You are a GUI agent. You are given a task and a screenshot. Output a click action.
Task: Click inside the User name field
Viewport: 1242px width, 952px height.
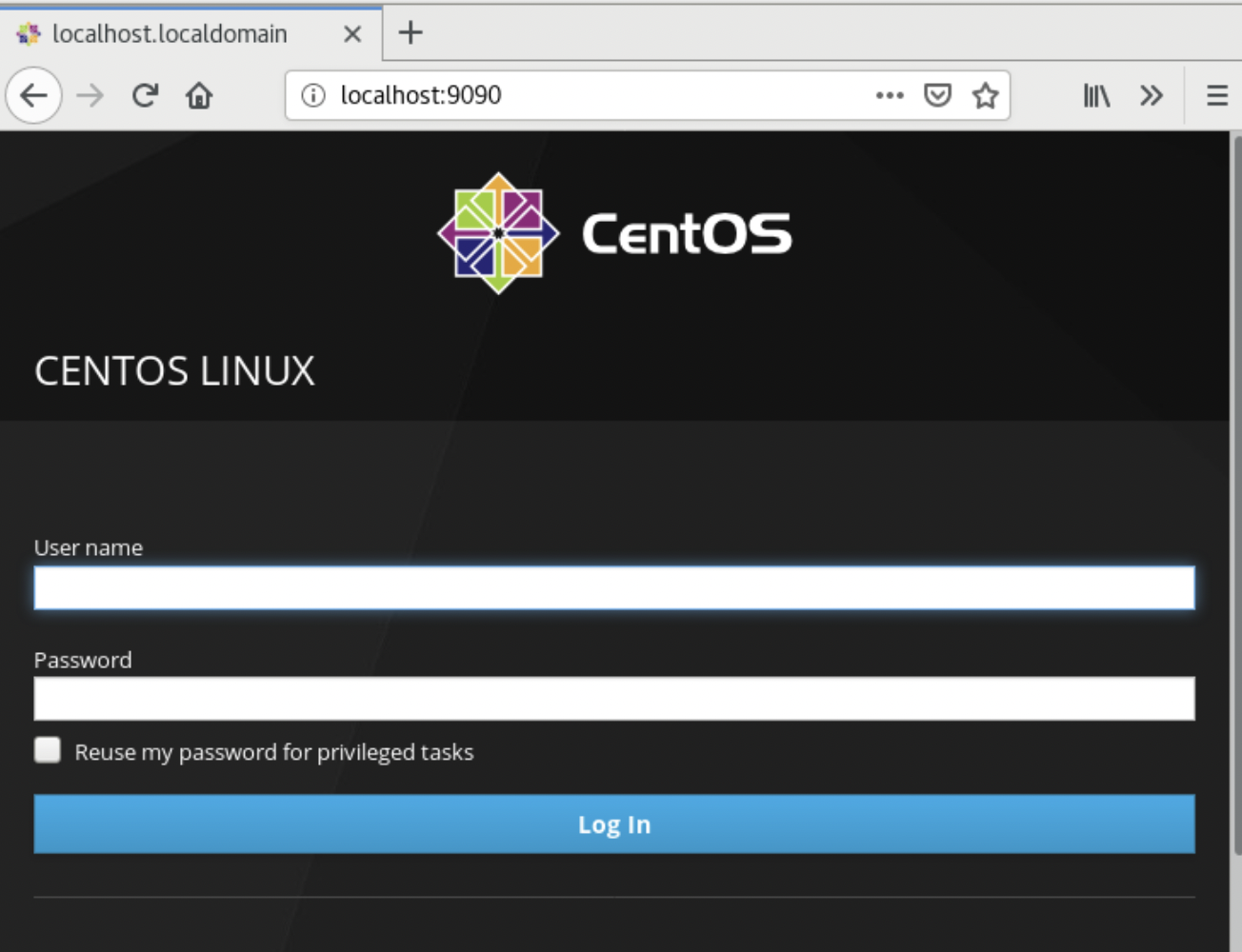614,587
